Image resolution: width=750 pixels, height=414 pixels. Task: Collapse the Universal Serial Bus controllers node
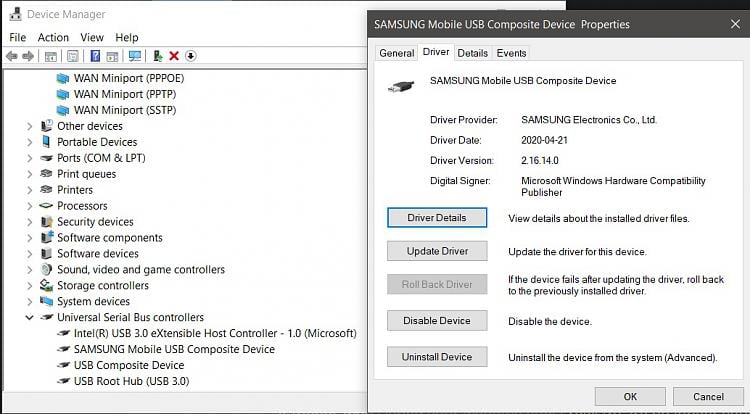(30, 317)
